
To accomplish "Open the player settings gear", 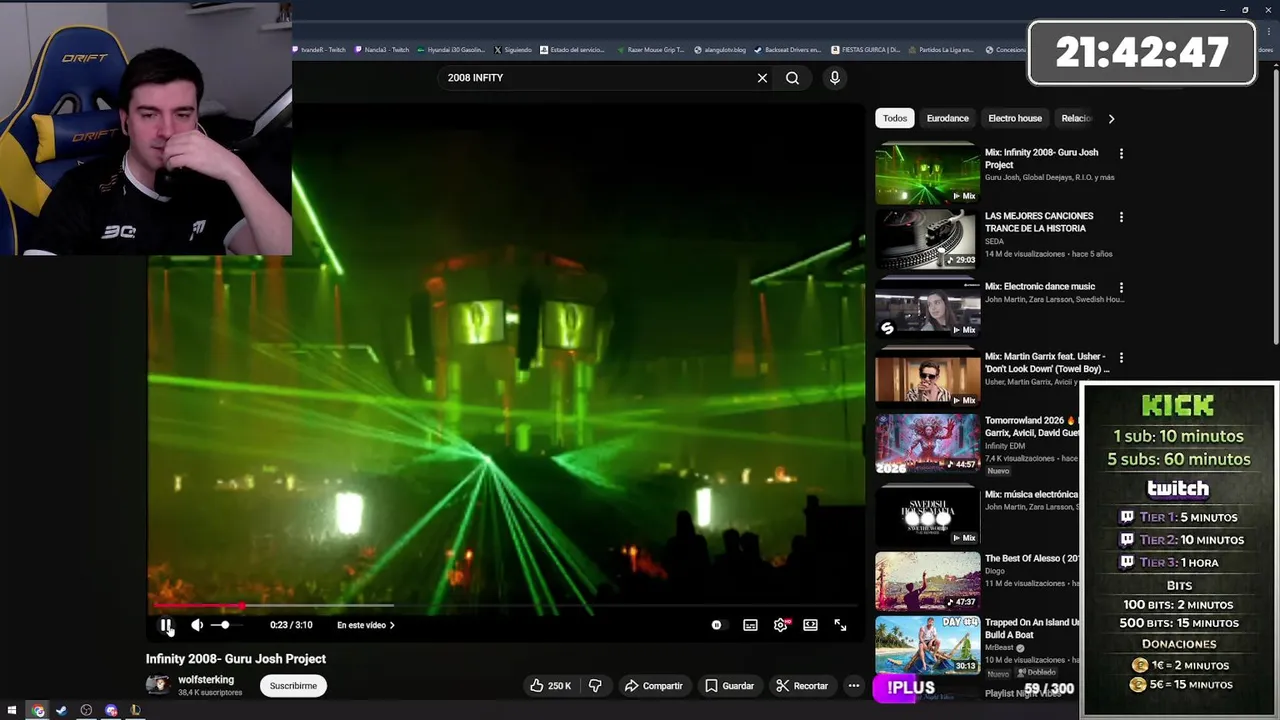I will coord(780,625).
